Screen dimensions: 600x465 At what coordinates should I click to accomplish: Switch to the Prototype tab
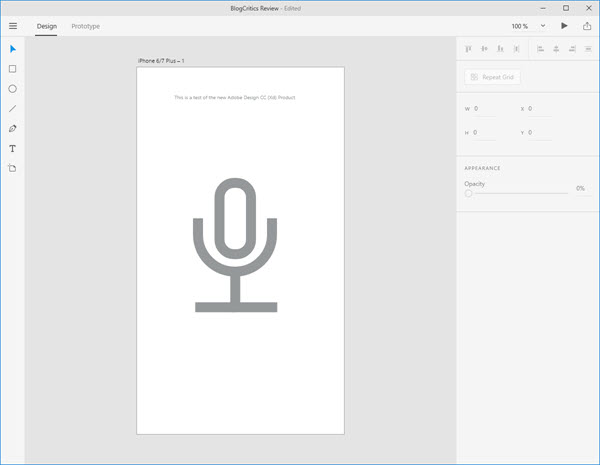point(86,26)
